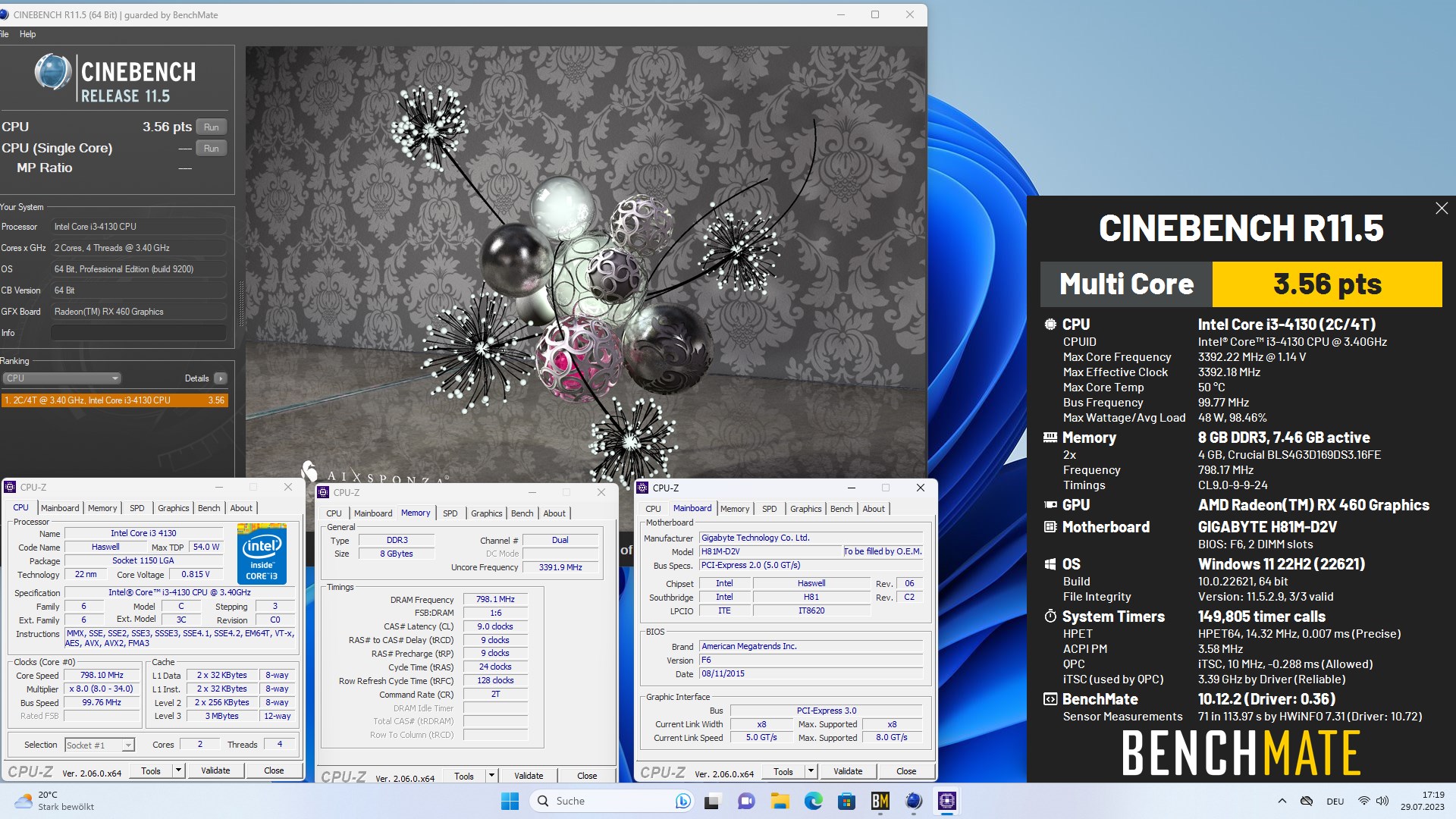
Task: Open the Chat (Teams) taskbar icon
Action: (x=746, y=802)
